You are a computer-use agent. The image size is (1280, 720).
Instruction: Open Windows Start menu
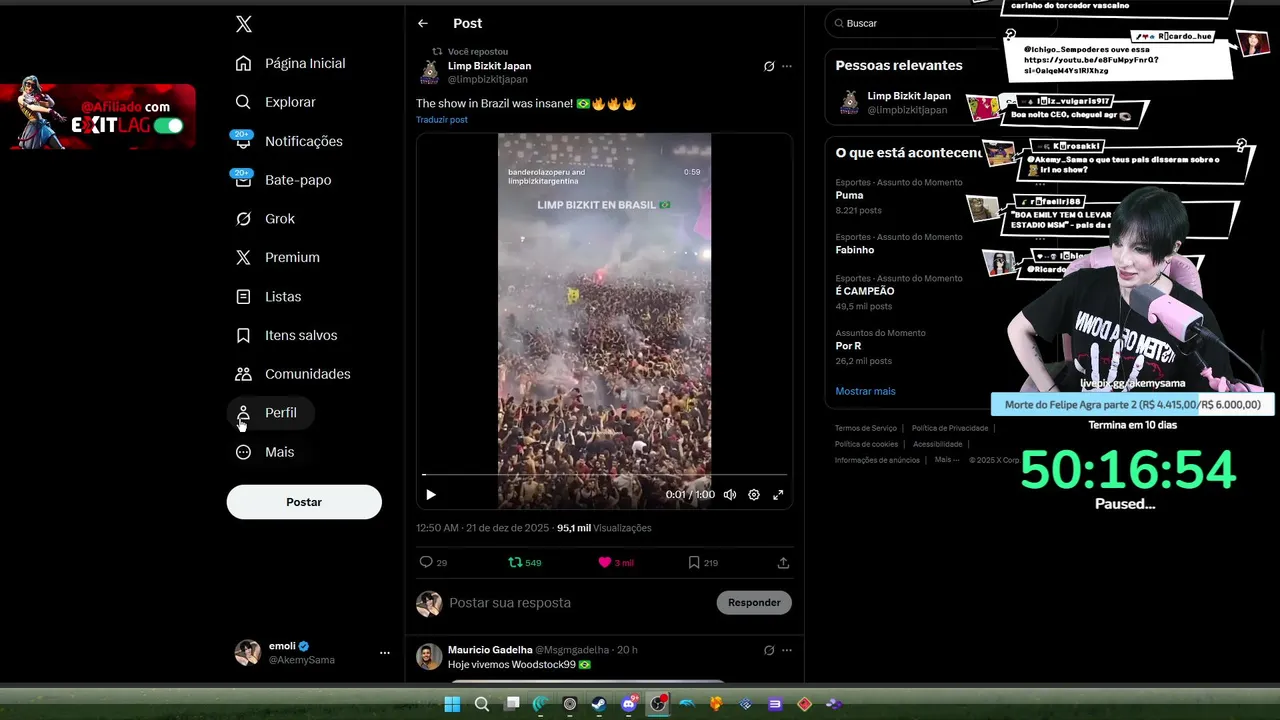(x=452, y=704)
